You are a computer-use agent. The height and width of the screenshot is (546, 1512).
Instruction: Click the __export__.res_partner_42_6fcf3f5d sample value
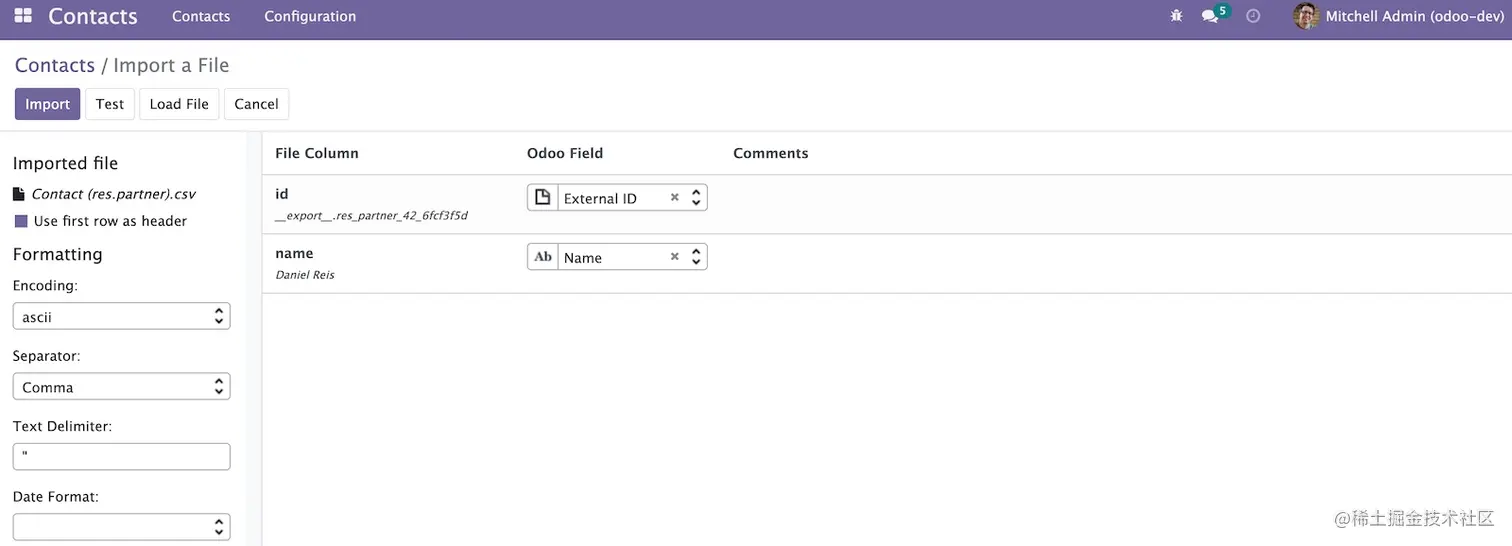coord(371,215)
